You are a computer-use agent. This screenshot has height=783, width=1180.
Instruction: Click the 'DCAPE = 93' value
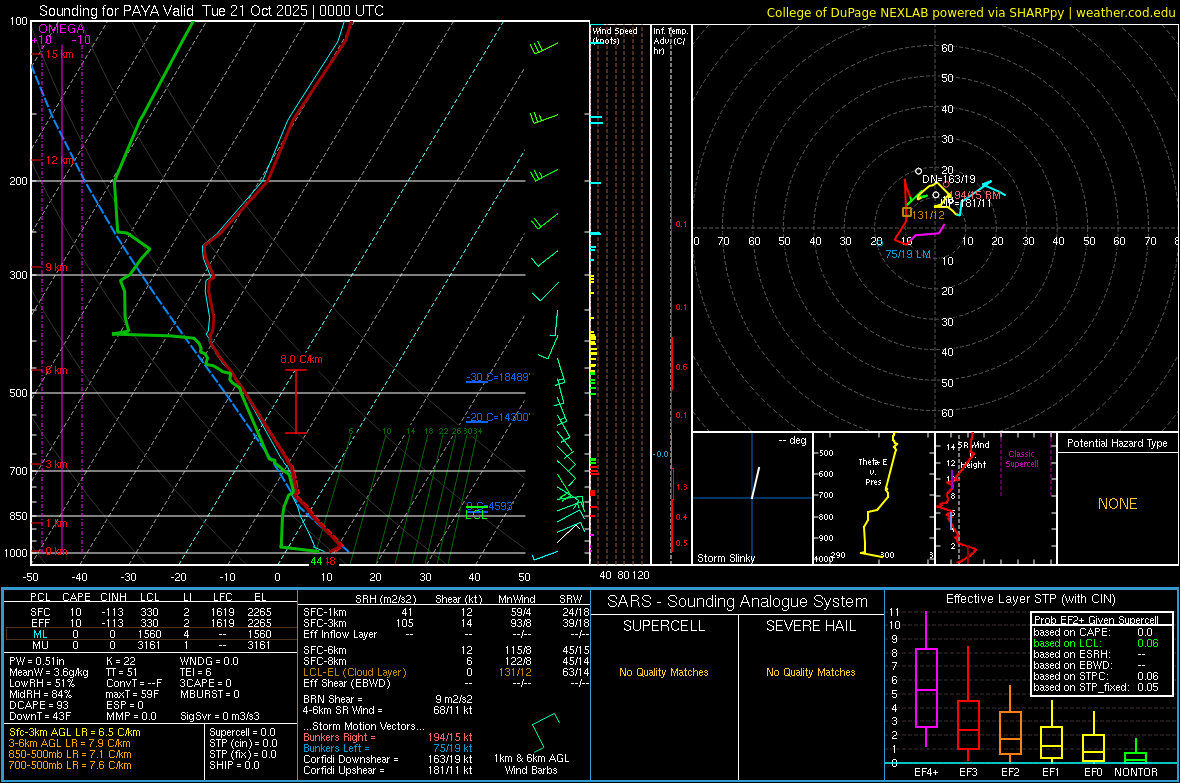coord(39,705)
